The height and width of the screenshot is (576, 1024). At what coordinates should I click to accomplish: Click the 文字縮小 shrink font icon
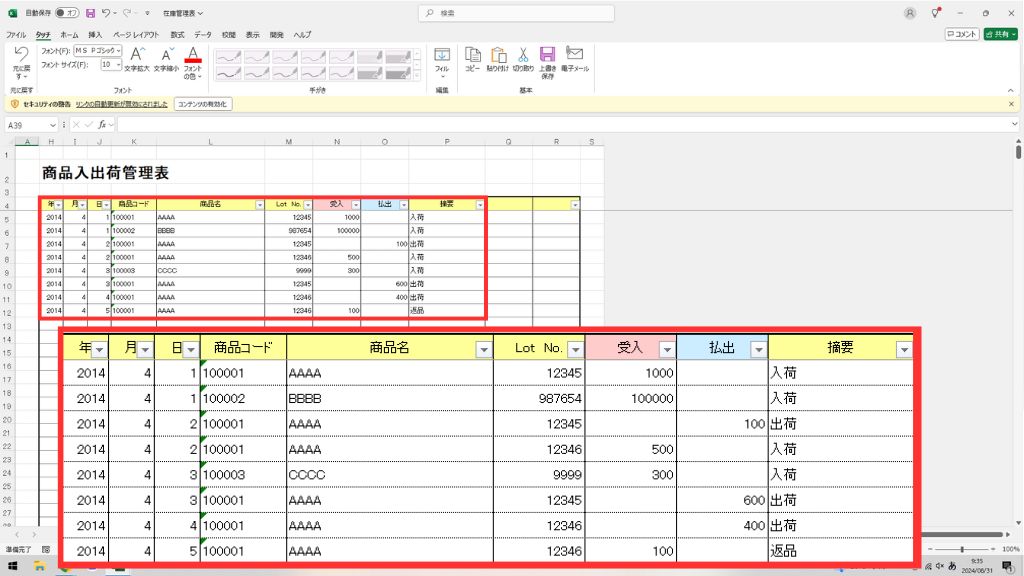point(166,54)
